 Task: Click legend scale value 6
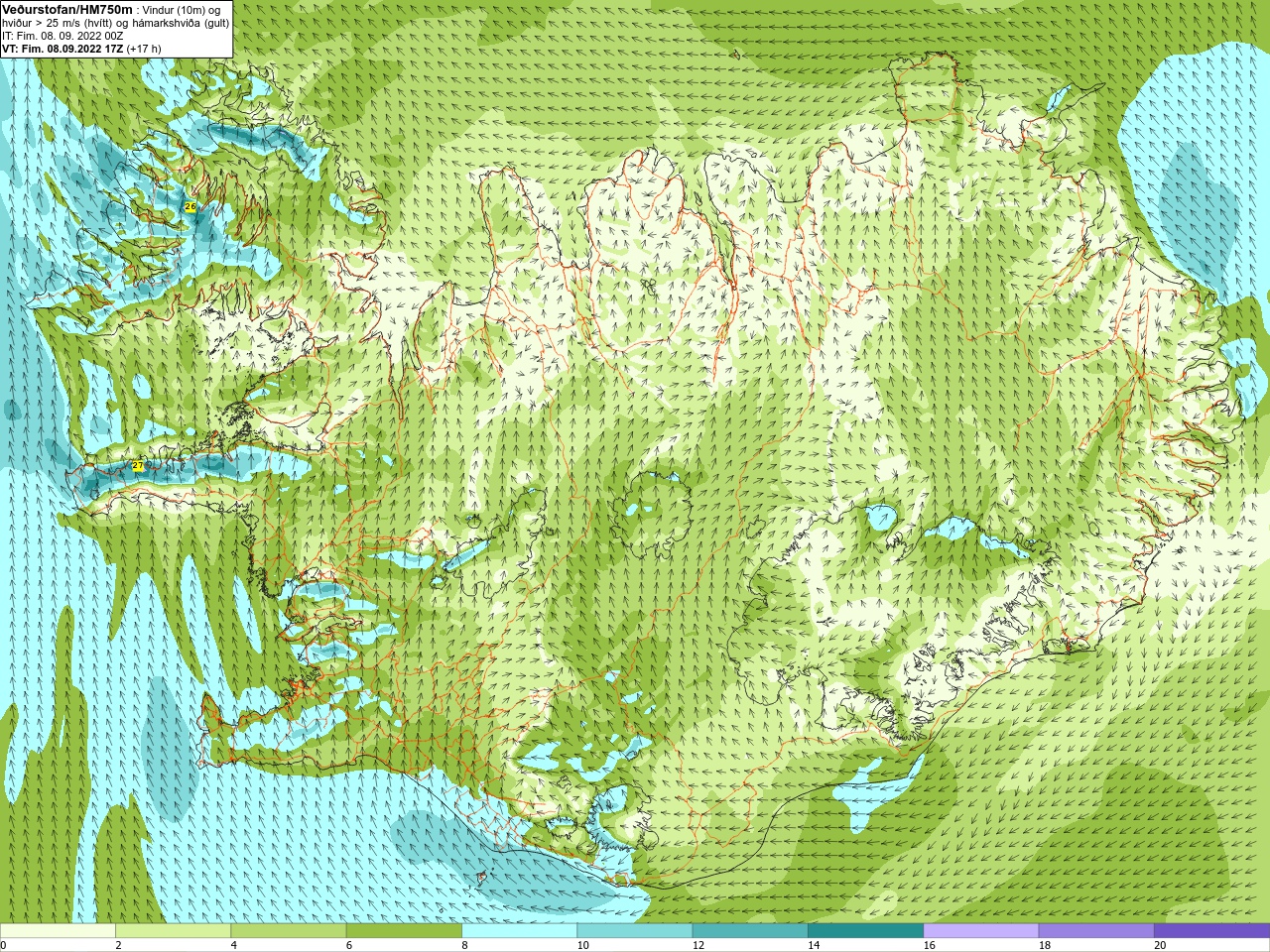349,945
